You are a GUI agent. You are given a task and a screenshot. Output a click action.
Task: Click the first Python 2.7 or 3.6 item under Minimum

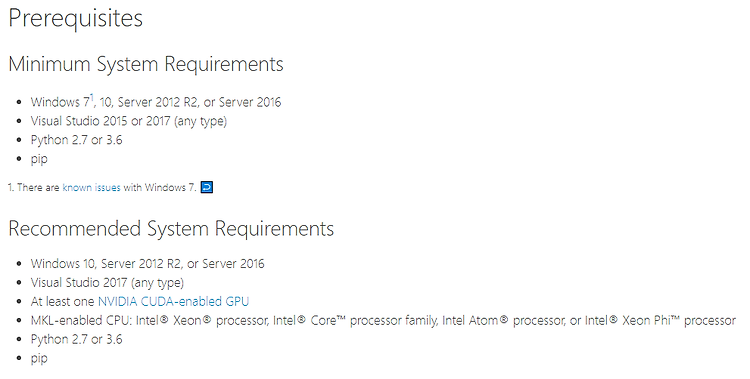click(77, 140)
